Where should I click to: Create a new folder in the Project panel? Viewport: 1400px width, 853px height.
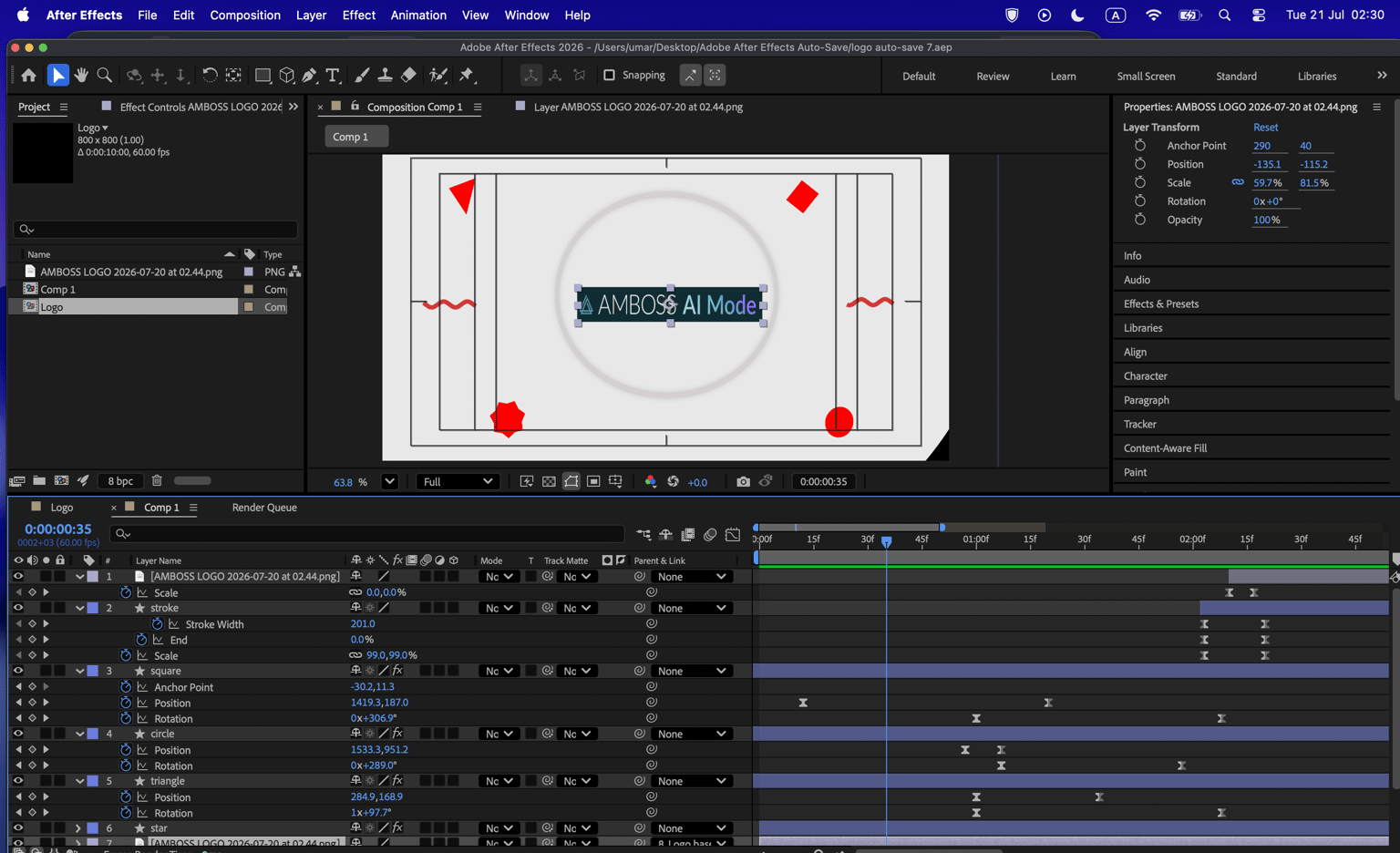(x=39, y=481)
